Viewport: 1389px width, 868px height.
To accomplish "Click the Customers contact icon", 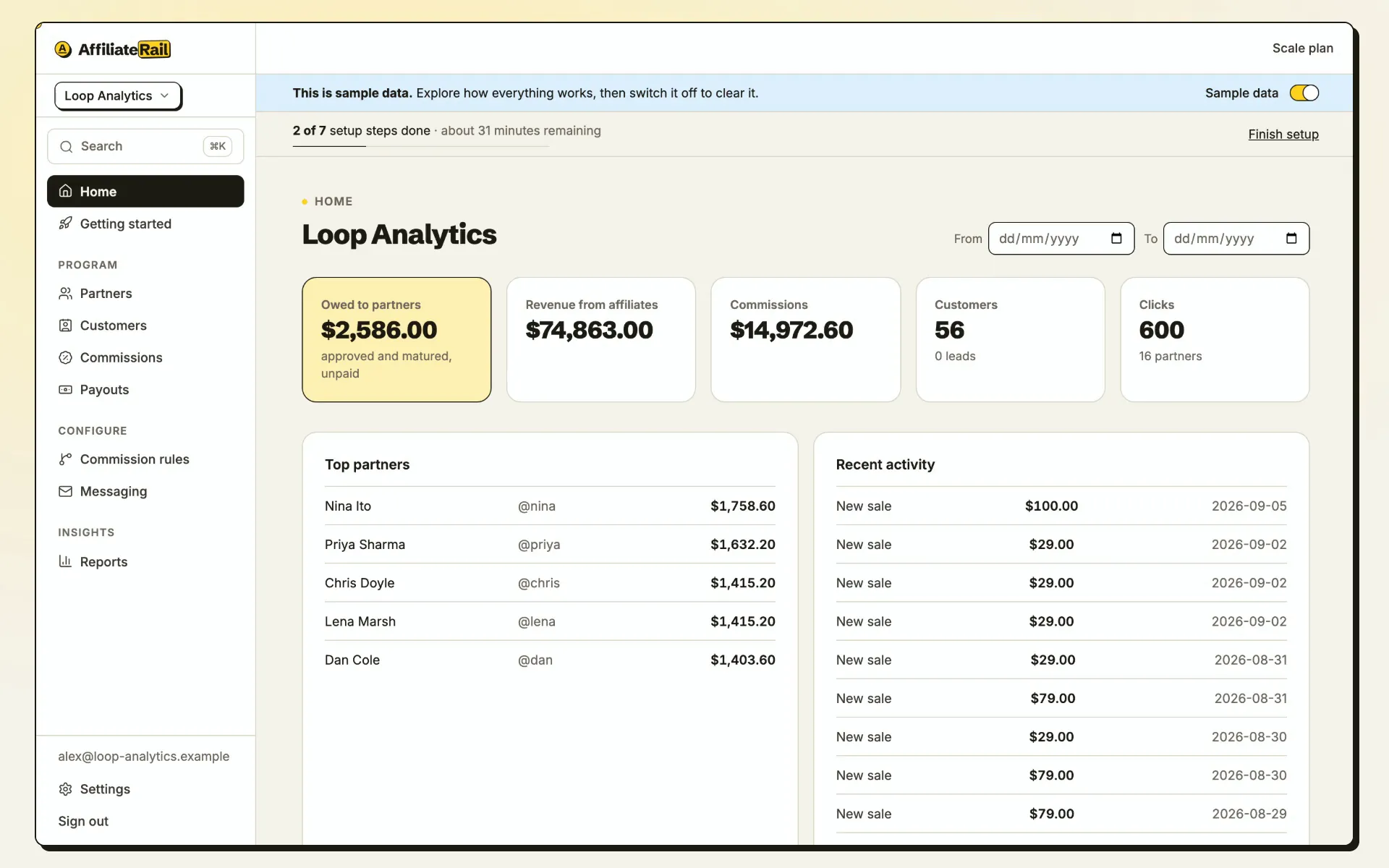I will point(66,325).
